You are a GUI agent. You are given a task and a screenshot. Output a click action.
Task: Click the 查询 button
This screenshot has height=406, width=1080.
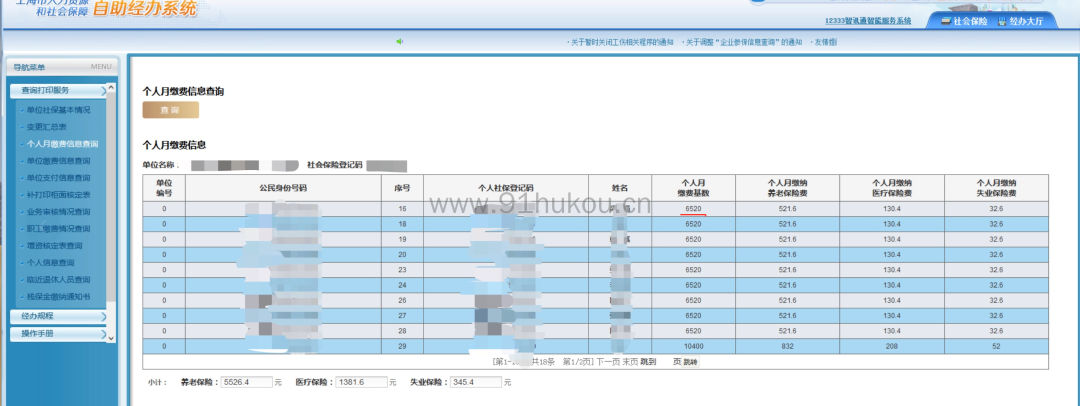[x=170, y=110]
